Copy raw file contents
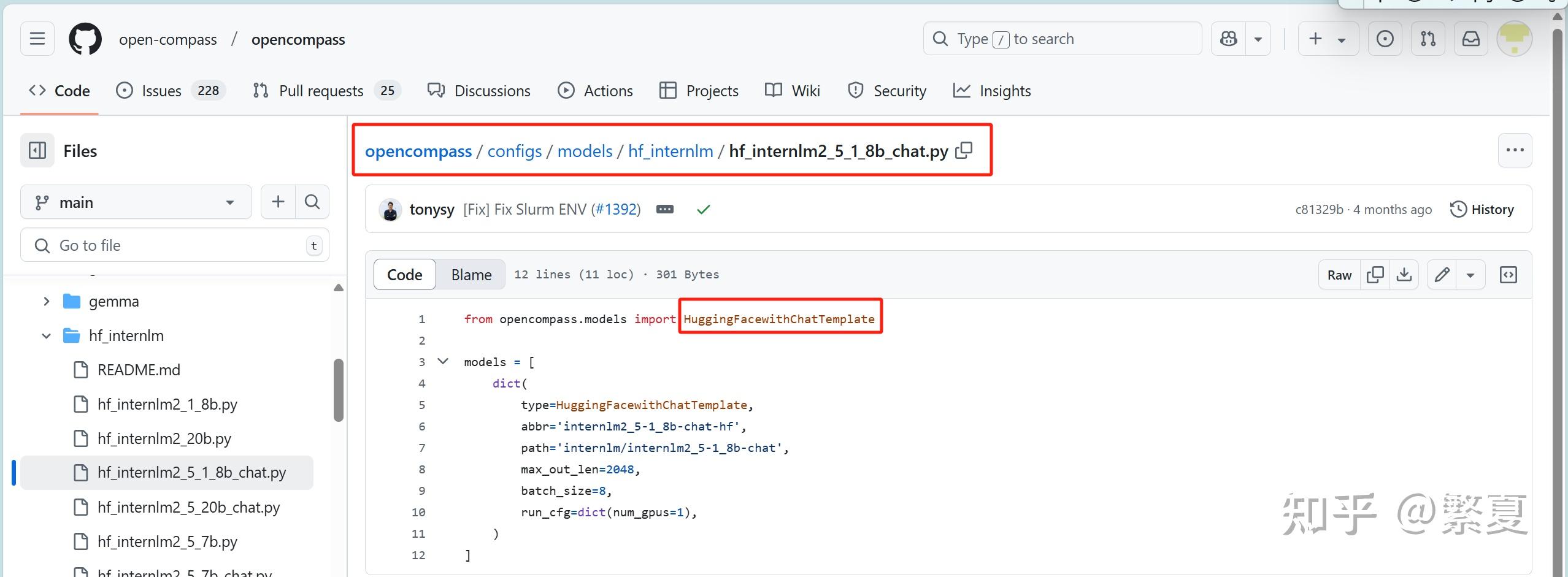 pos(1375,275)
